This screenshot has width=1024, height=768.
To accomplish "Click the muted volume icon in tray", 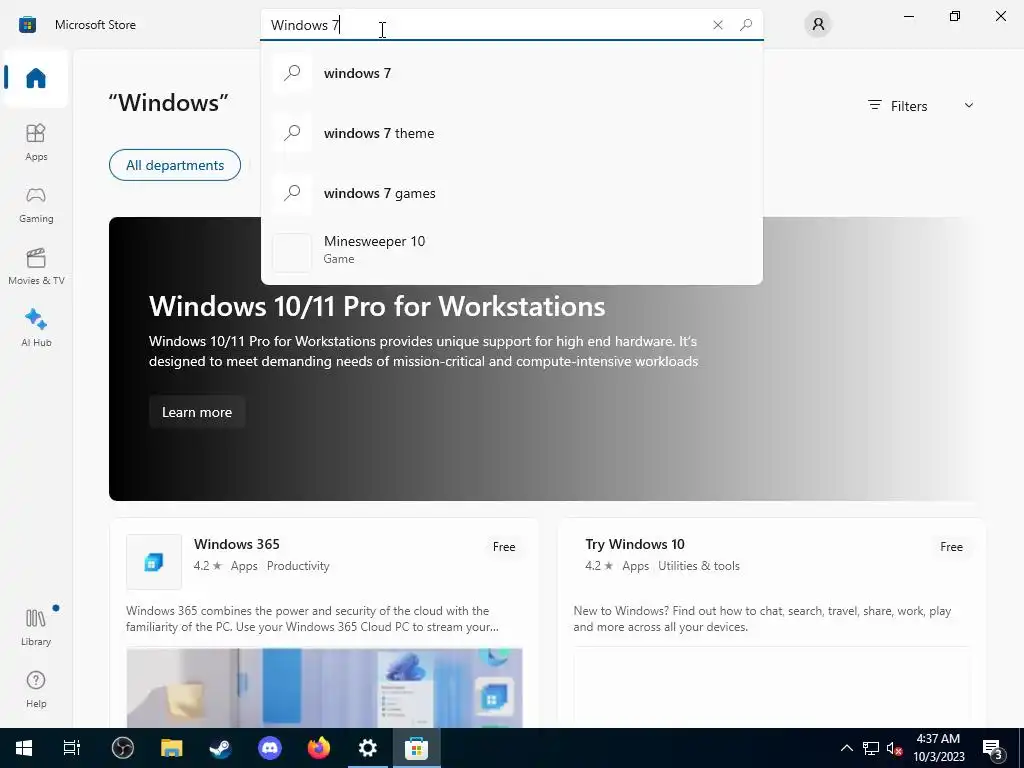I will 895,748.
